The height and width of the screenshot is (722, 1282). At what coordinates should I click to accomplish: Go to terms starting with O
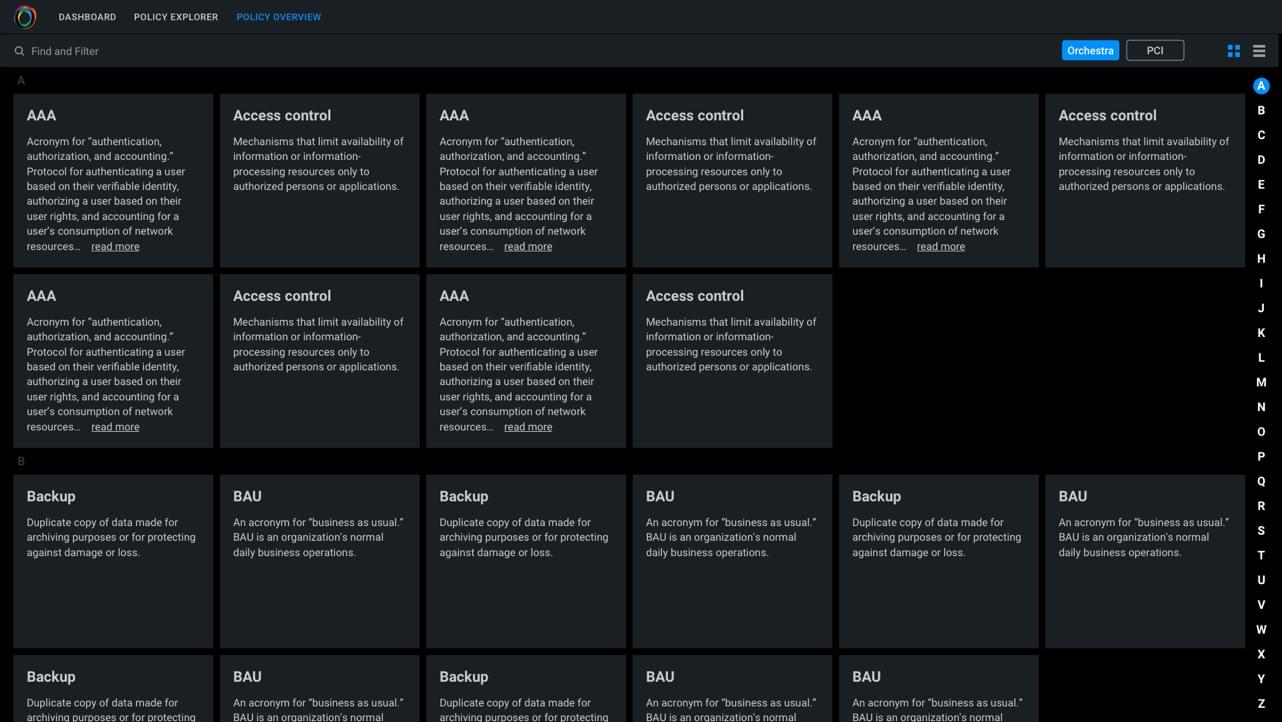pyautogui.click(x=1261, y=432)
